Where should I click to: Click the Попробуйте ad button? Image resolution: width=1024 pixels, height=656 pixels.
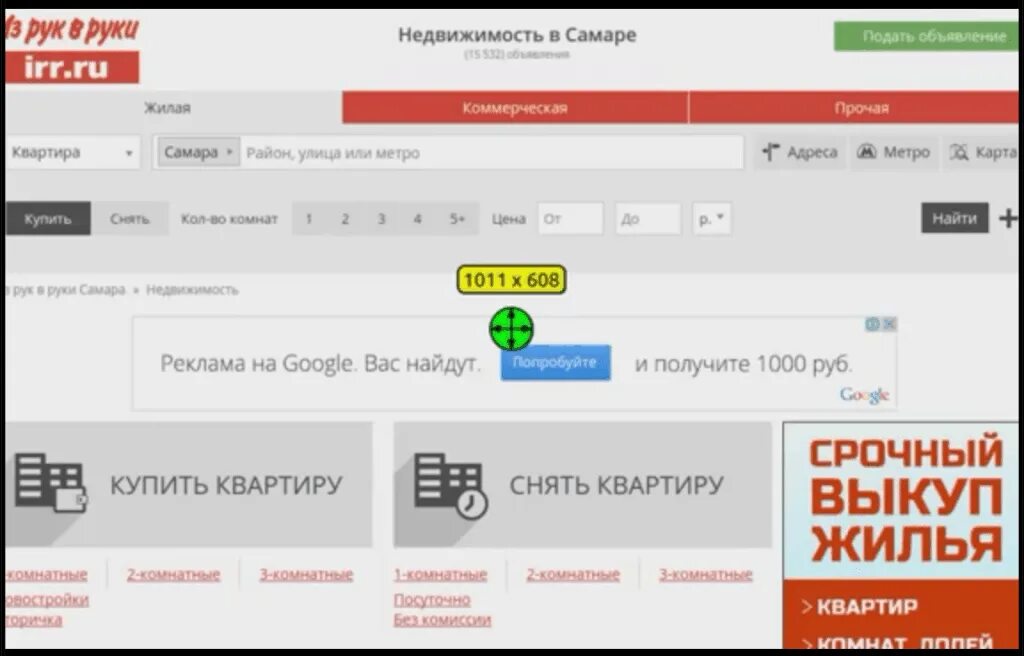(x=555, y=363)
